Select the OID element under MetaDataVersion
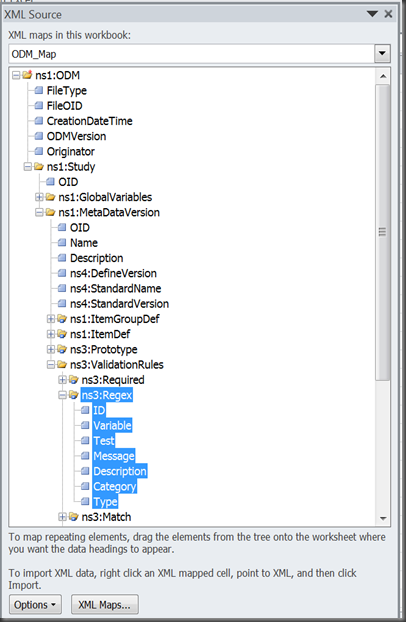The height and width of the screenshot is (622, 406). (79, 227)
